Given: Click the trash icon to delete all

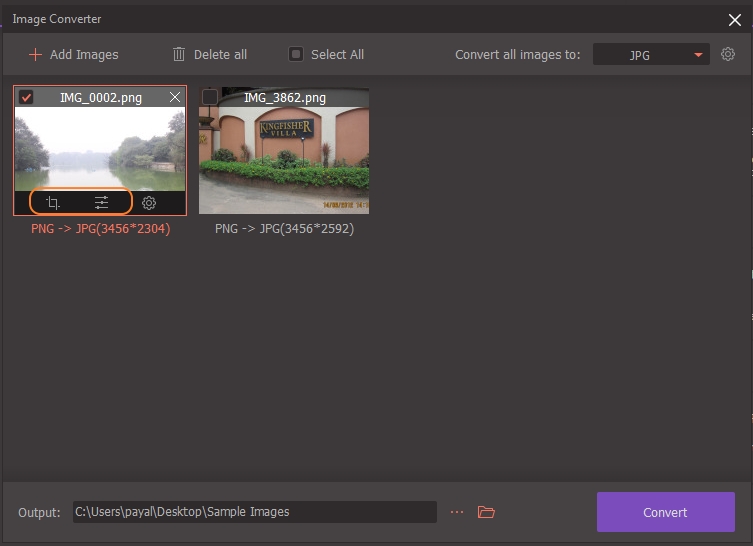Looking at the screenshot, I should [x=179, y=54].
